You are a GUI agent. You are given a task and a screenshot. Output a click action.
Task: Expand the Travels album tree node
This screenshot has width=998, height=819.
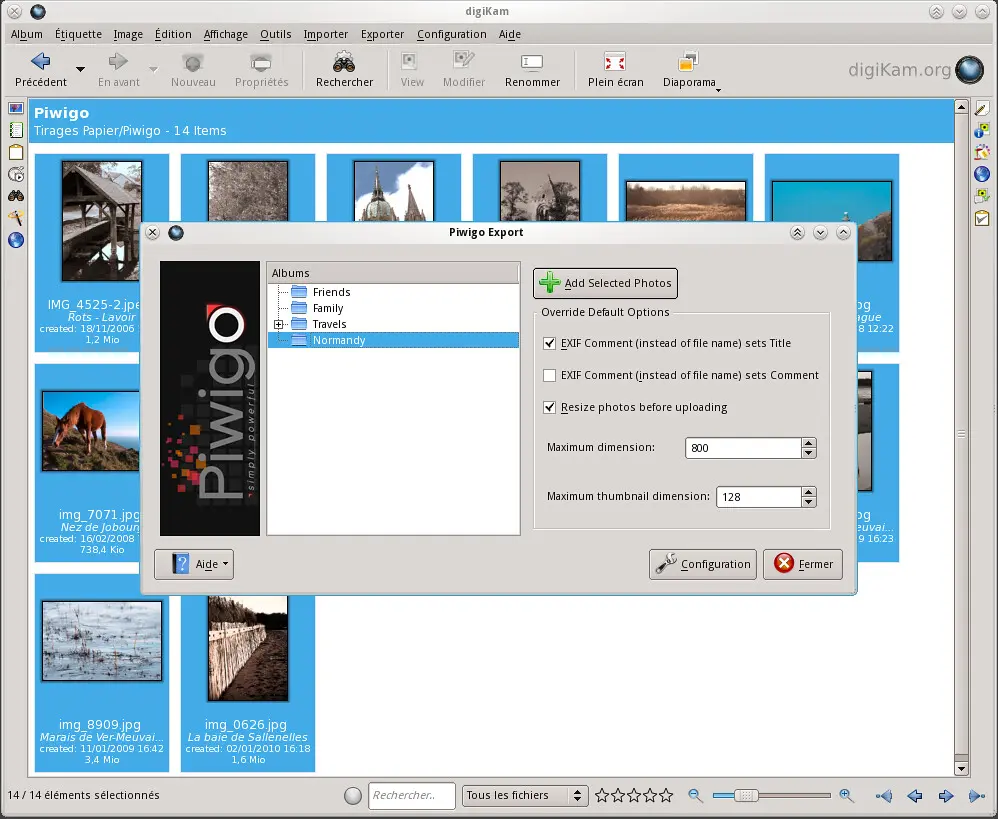pyautogui.click(x=279, y=324)
